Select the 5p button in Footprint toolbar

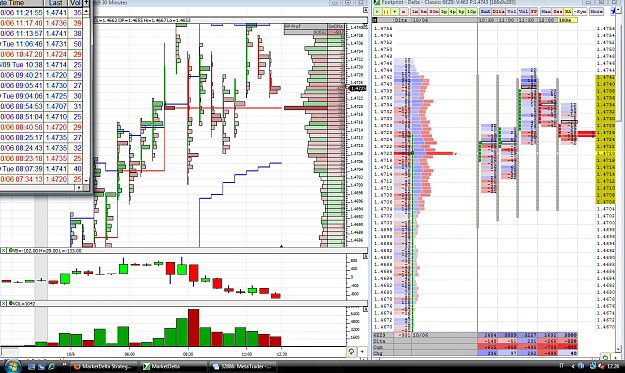click(461, 12)
